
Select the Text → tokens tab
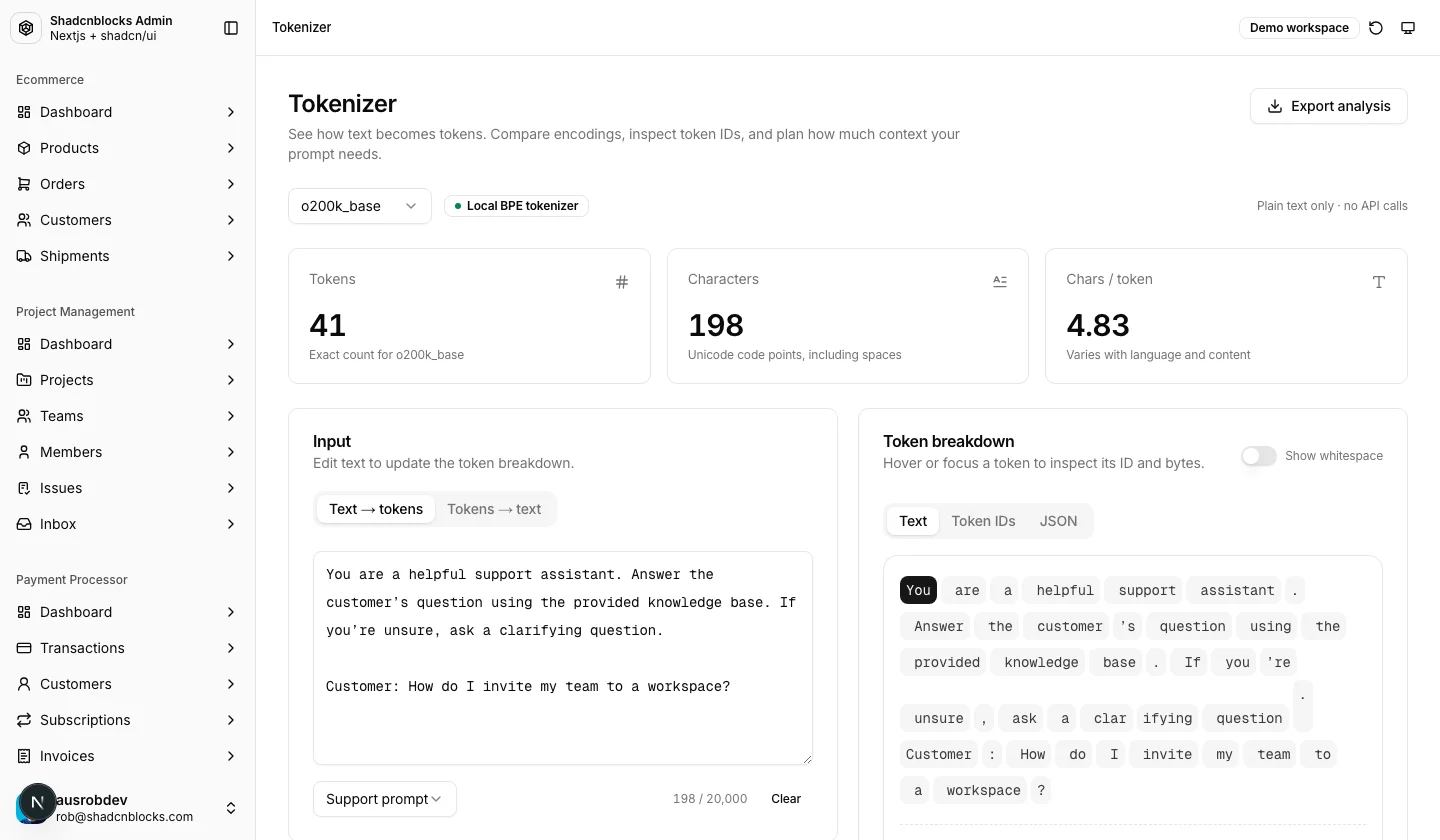point(376,509)
